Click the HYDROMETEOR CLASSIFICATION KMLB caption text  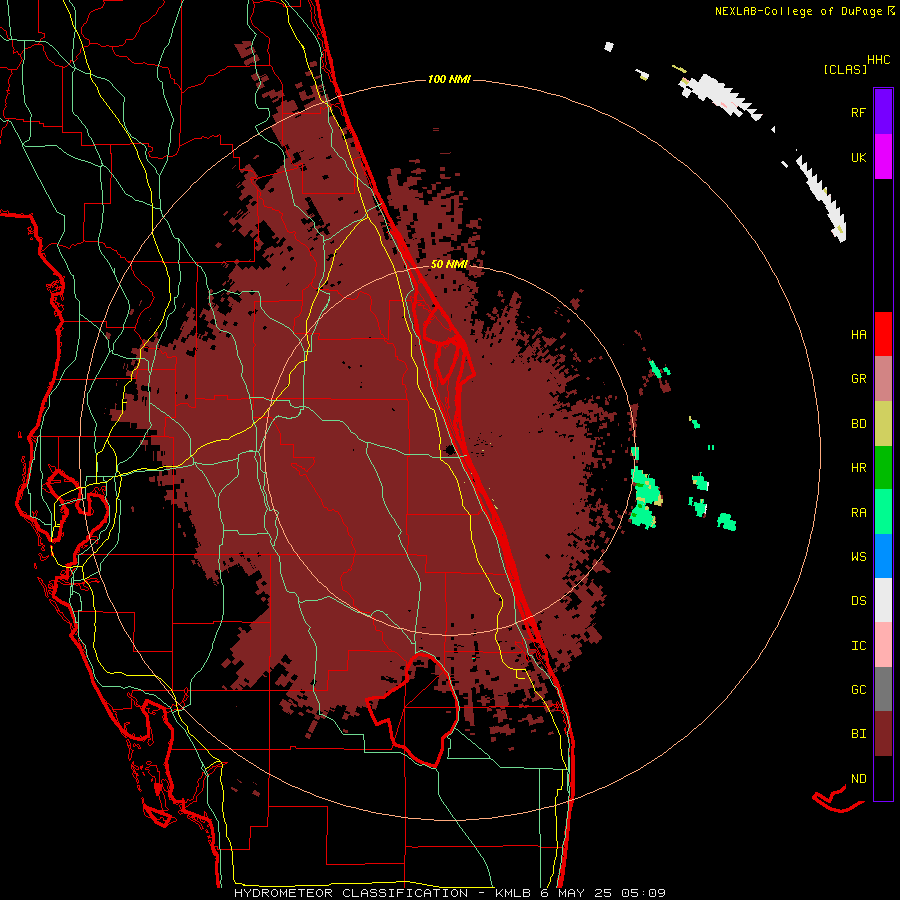(x=449, y=893)
